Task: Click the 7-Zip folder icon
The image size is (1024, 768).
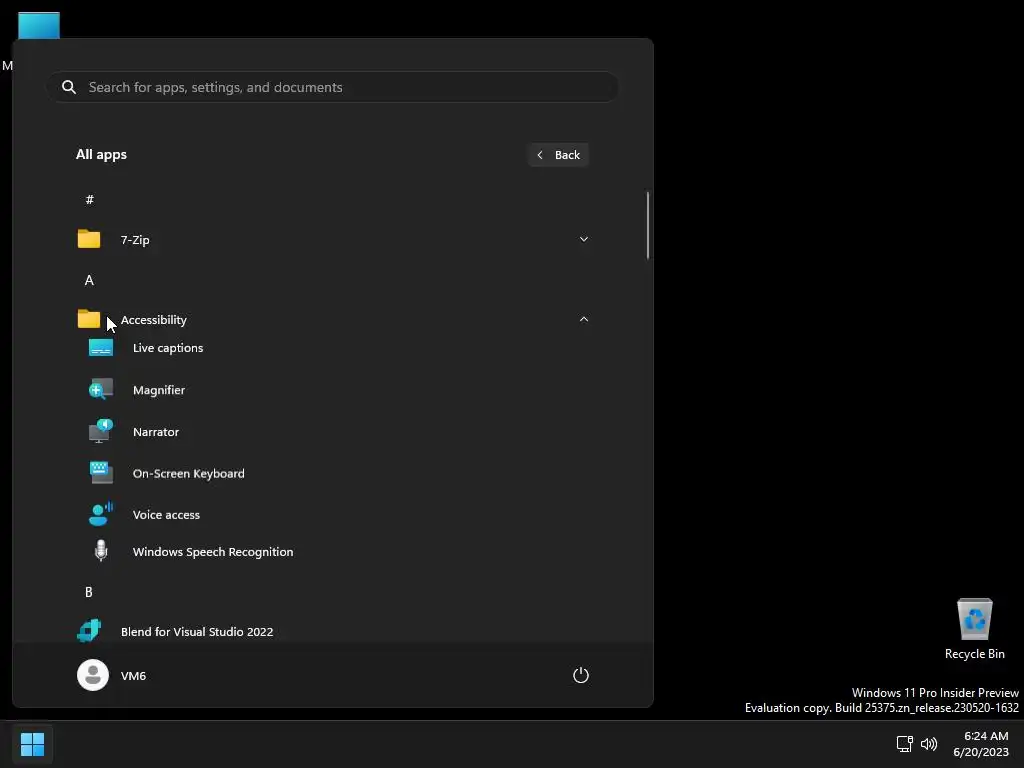Action: pyautogui.click(x=89, y=239)
